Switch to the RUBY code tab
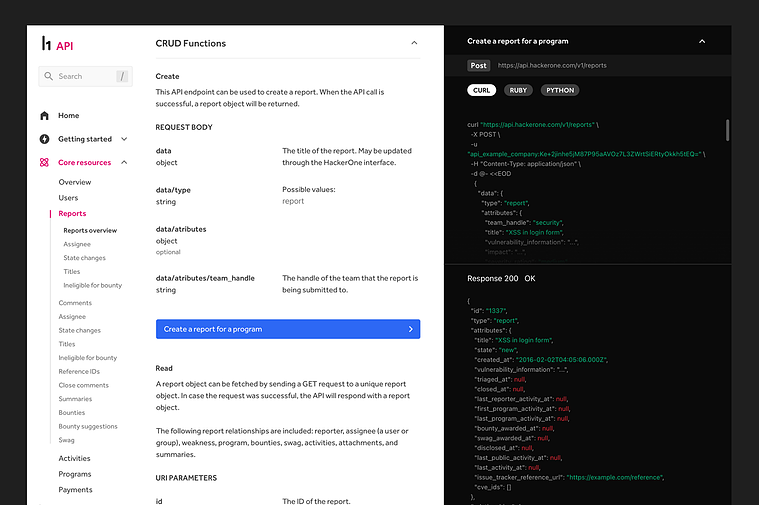759x505 pixels. 518,90
